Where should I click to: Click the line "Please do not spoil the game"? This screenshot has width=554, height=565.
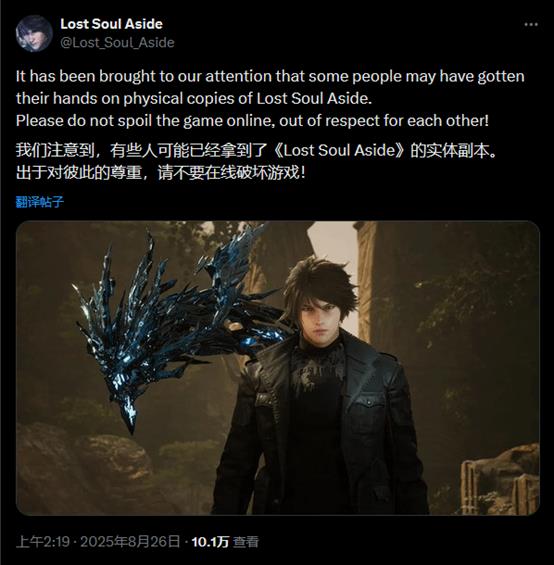click(x=252, y=121)
